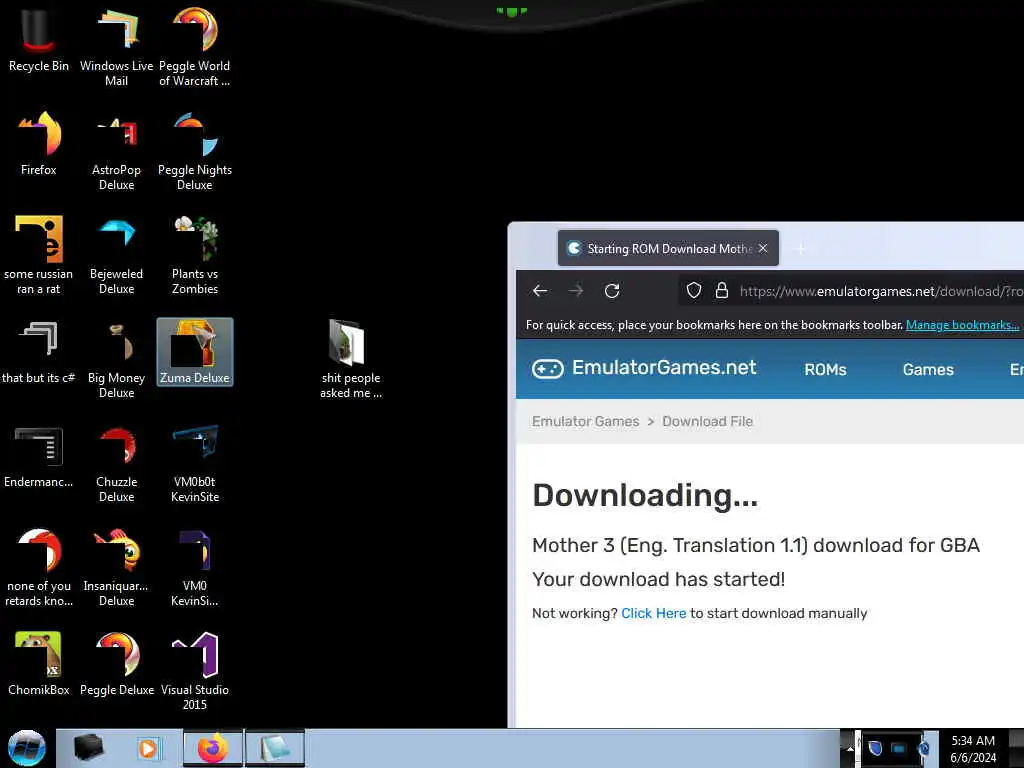
Task: Click the shield icon in system tray
Action: click(875, 748)
